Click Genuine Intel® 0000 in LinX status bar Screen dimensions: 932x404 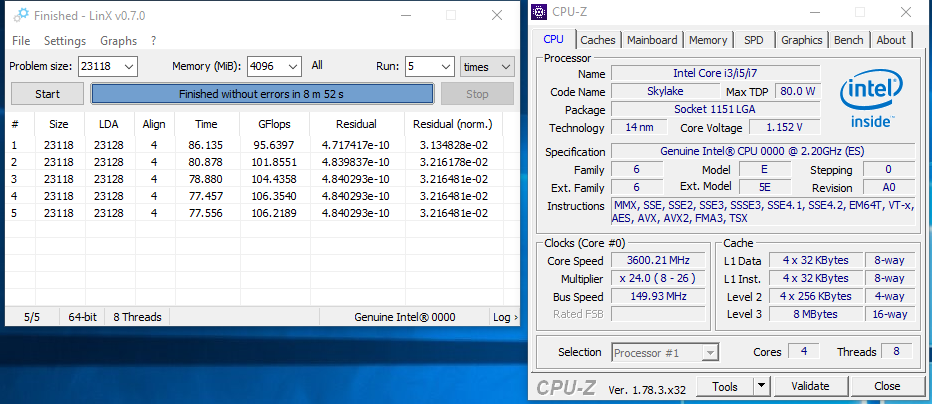(405, 317)
